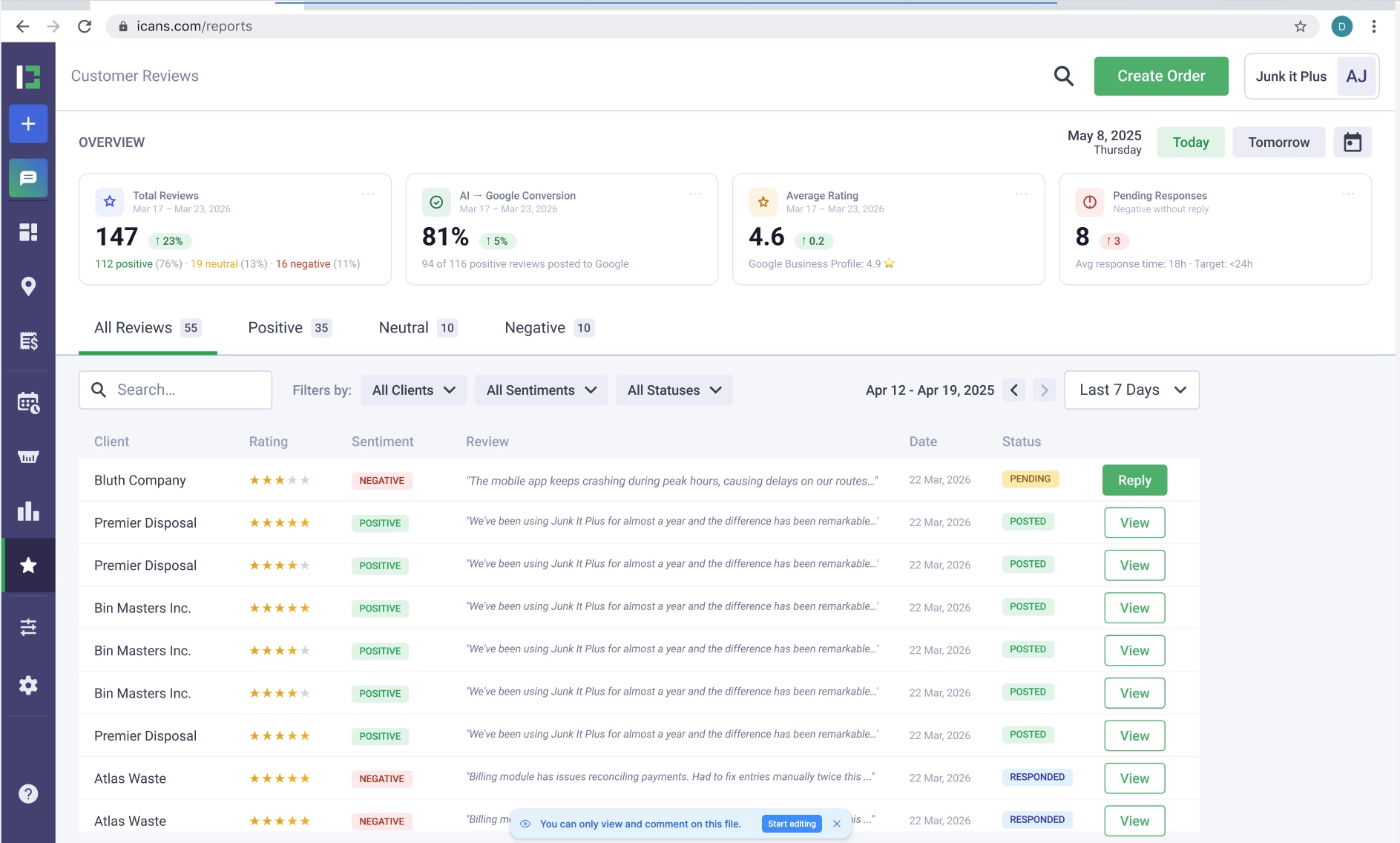Click the Pending Responses alert icon

[x=1090, y=202]
